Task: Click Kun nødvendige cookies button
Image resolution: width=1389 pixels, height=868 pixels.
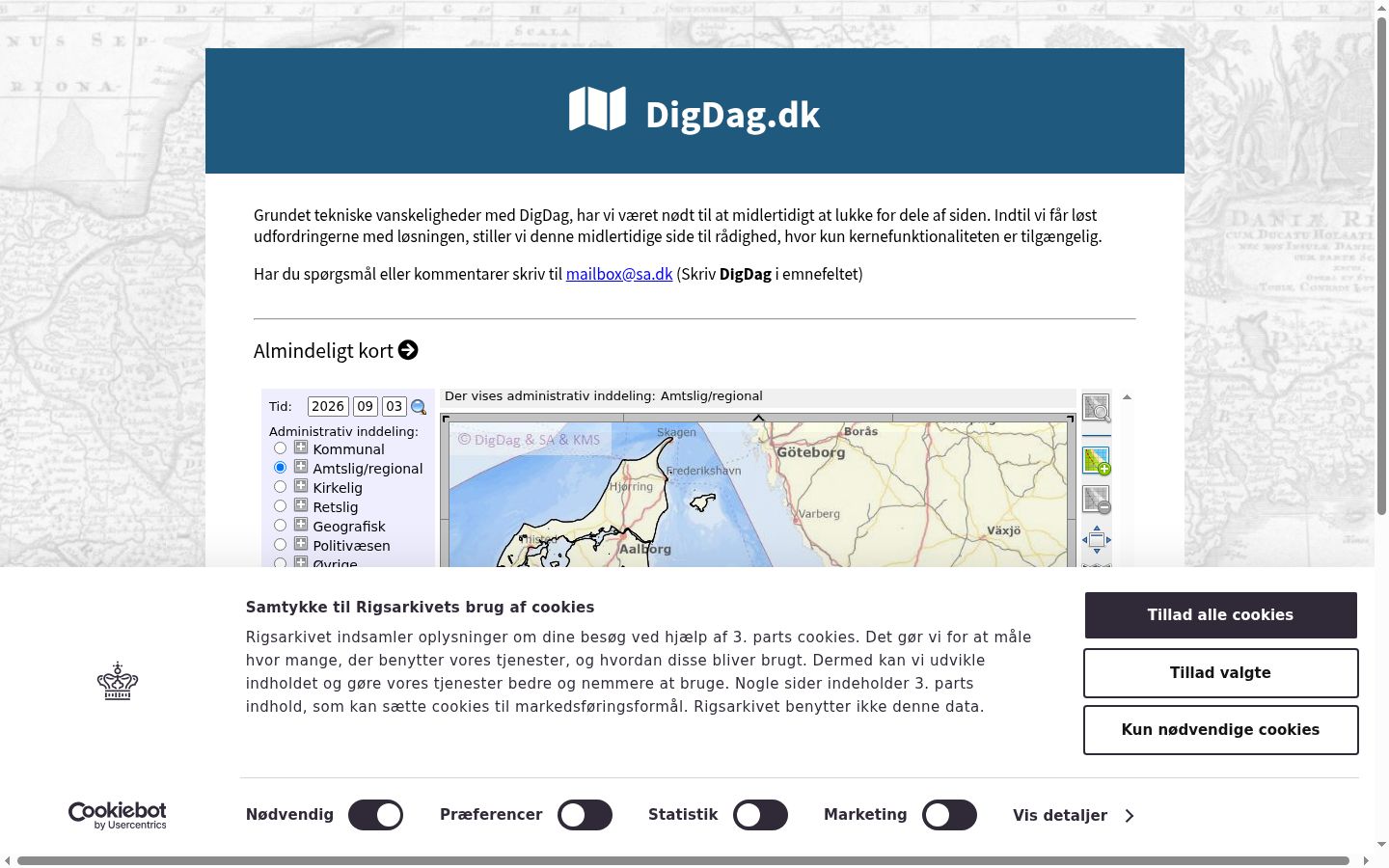Action: pyautogui.click(x=1220, y=730)
